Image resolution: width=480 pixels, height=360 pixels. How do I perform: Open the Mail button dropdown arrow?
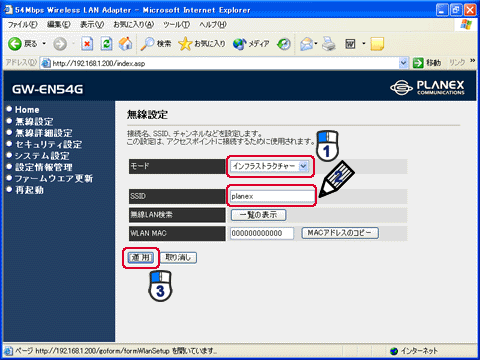pos(316,44)
